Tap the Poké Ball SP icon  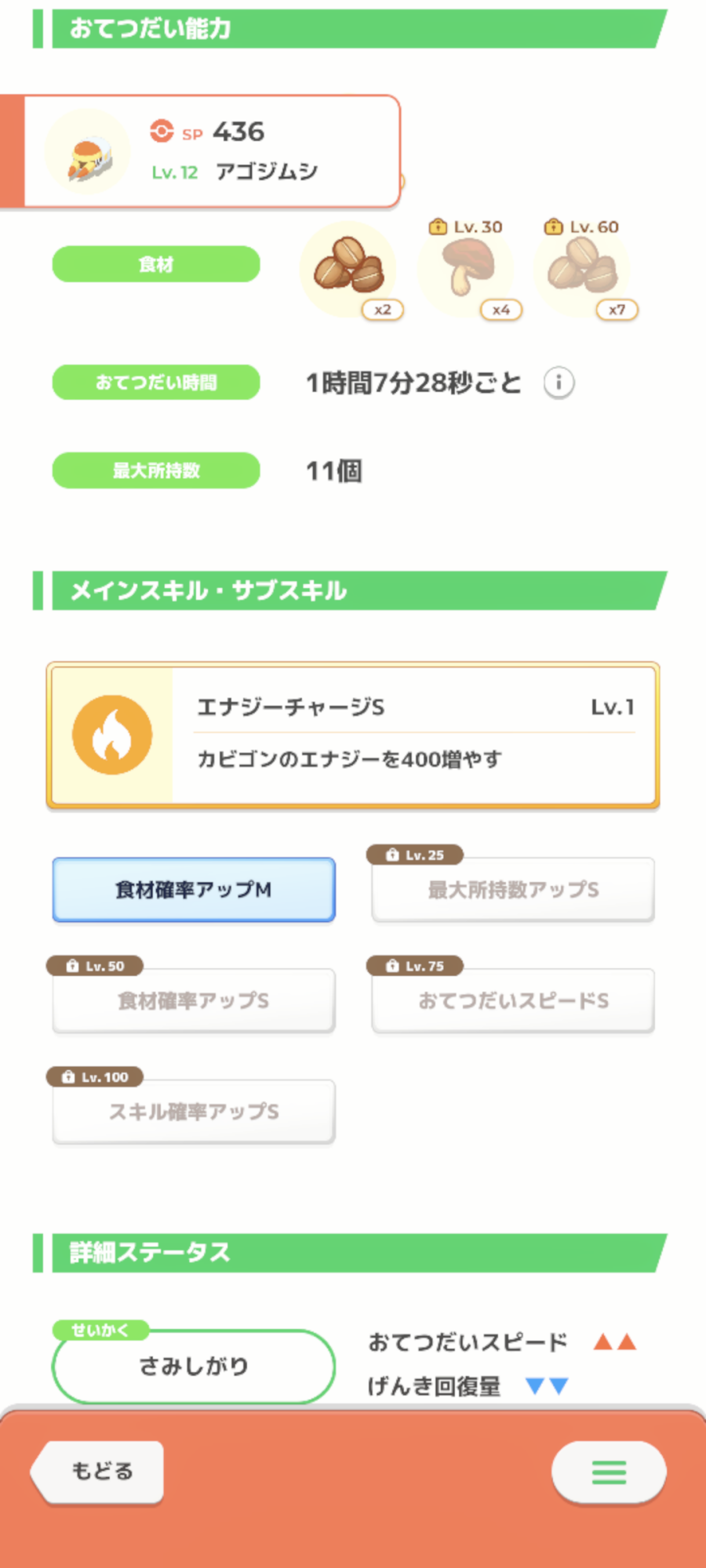(162, 131)
